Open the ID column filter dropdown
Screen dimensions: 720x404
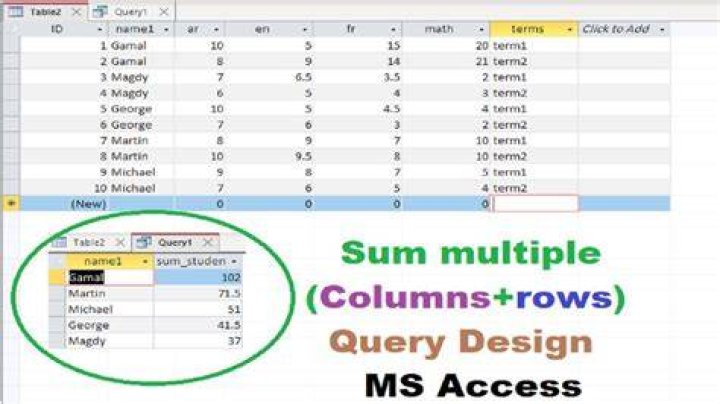tap(100, 30)
